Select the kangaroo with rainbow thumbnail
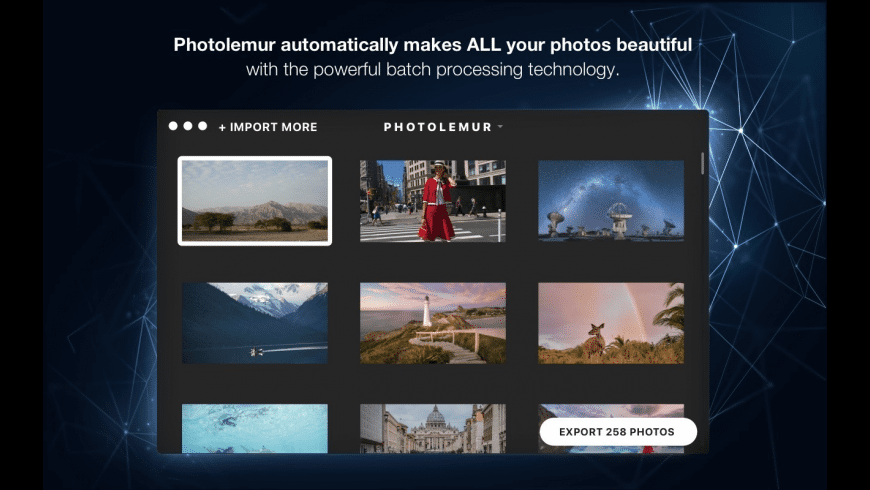This screenshot has height=490, width=870. (611, 323)
